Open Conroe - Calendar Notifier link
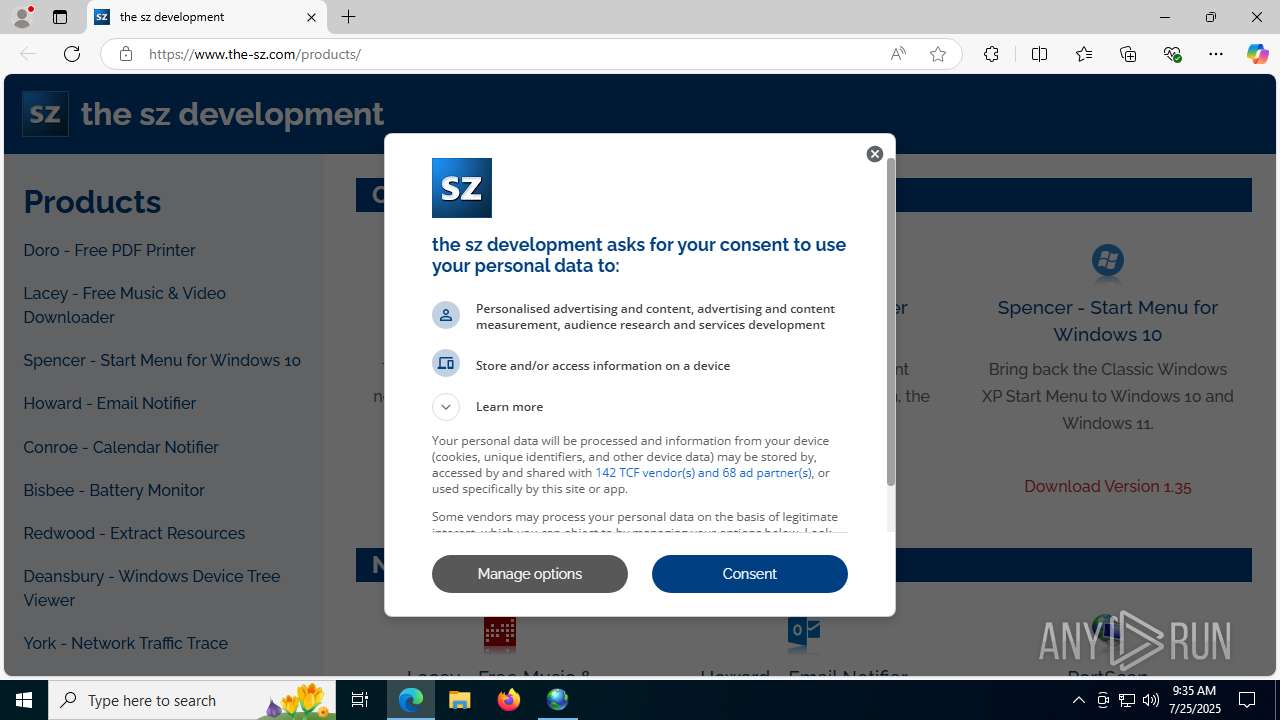 (121, 447)
